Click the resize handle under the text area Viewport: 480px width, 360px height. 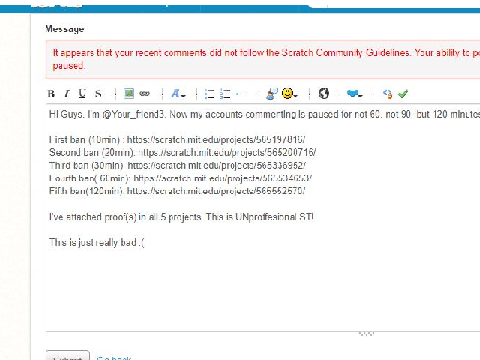coord(366,333)
